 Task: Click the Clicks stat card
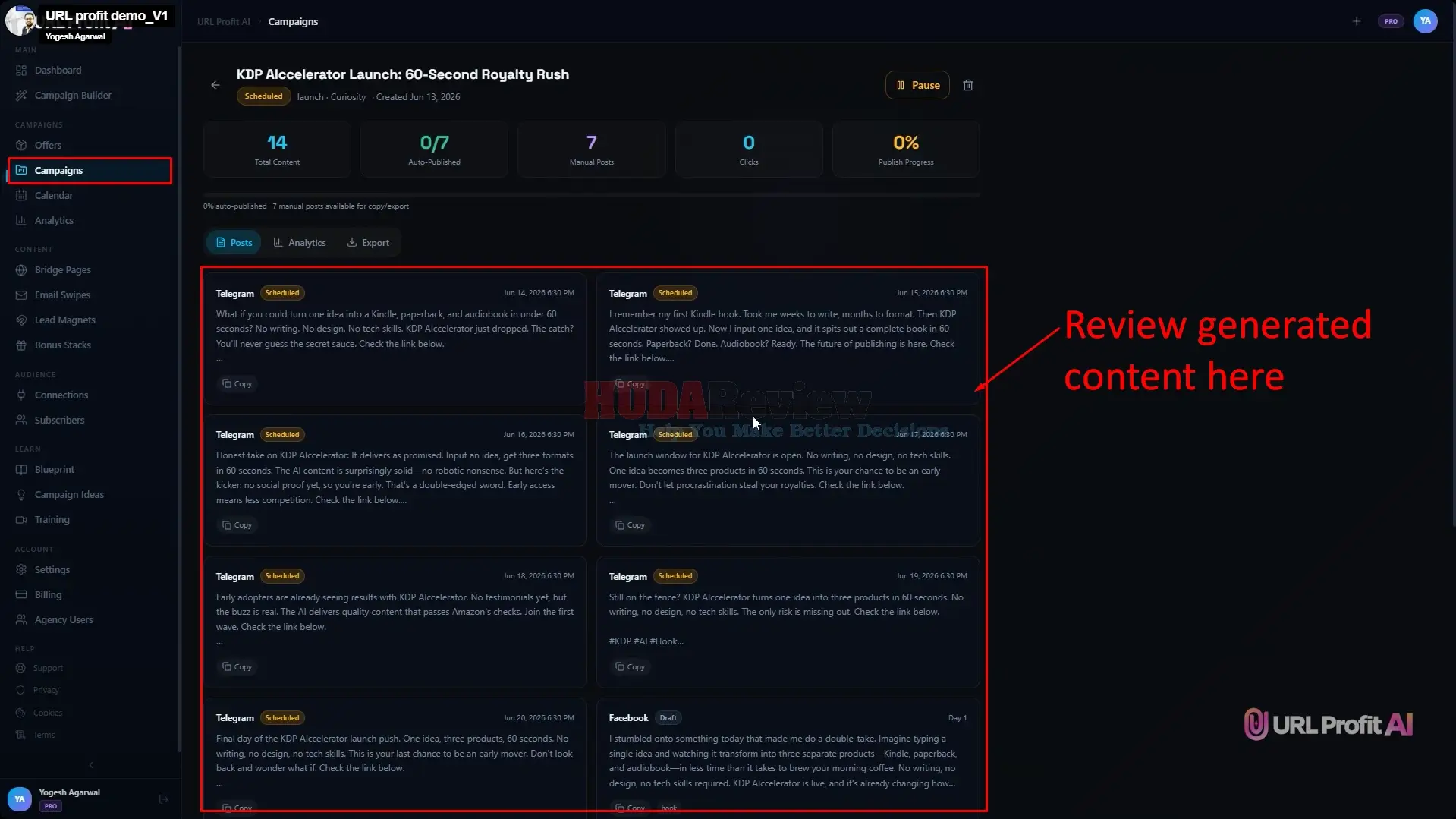point(748,149)
